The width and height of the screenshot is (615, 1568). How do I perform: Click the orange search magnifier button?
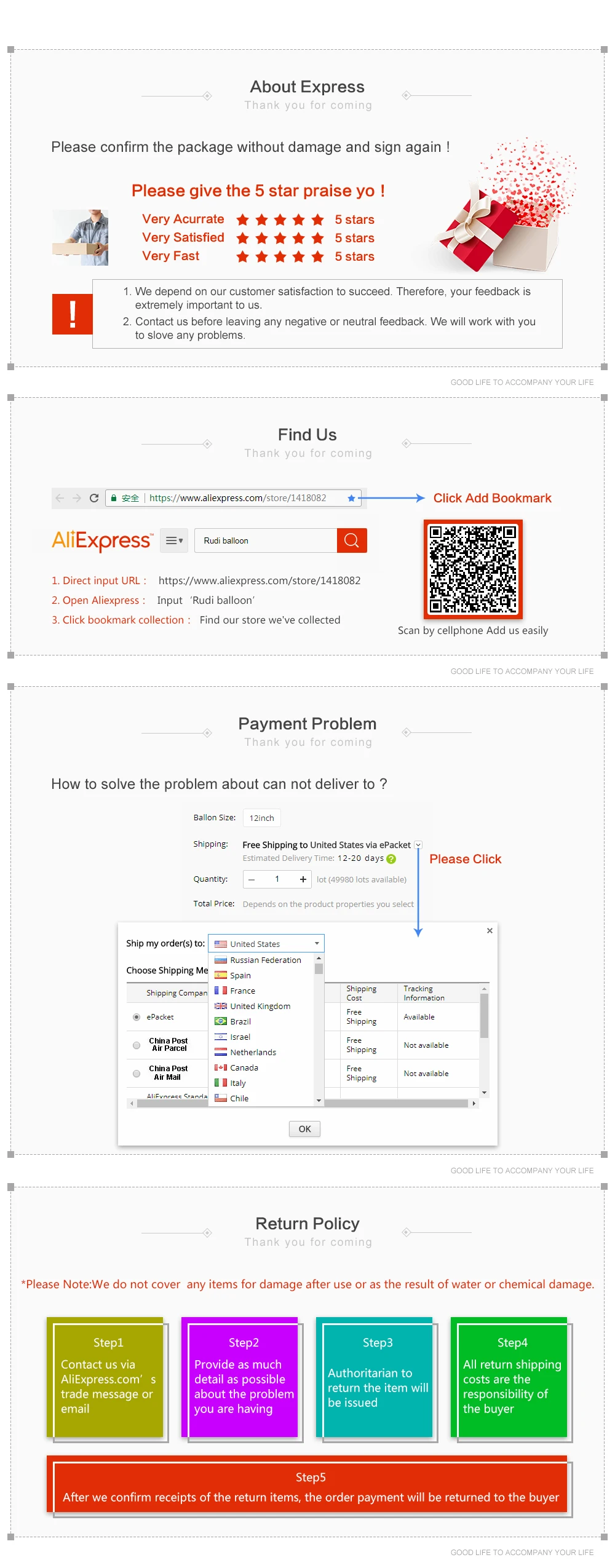pyautogui.click(x=352, y=540)
